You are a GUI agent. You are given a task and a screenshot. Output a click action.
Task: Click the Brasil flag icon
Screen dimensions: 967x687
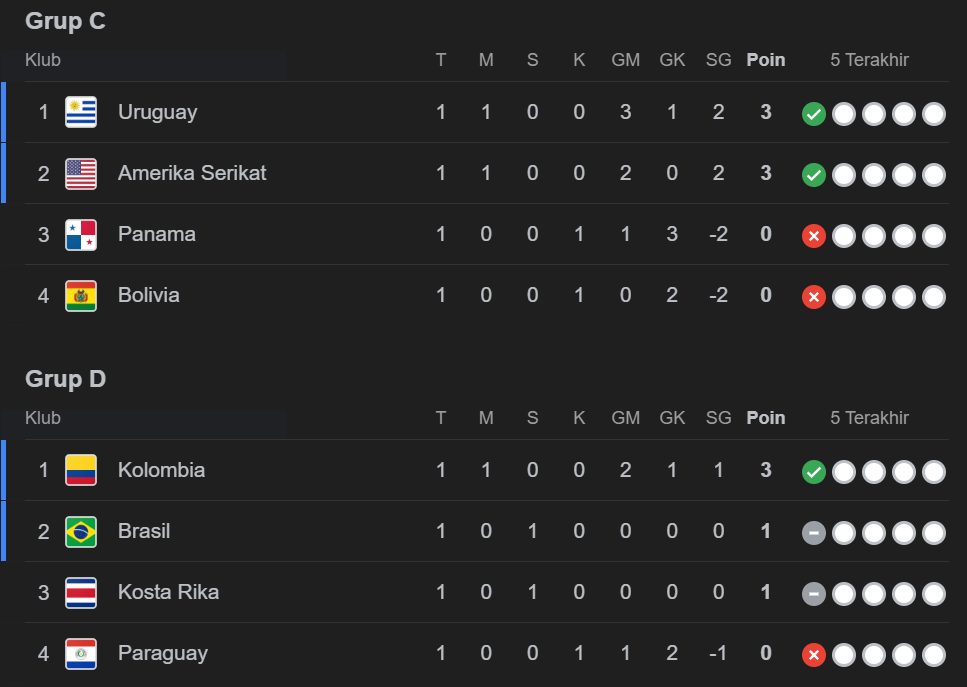coord(81,531)
